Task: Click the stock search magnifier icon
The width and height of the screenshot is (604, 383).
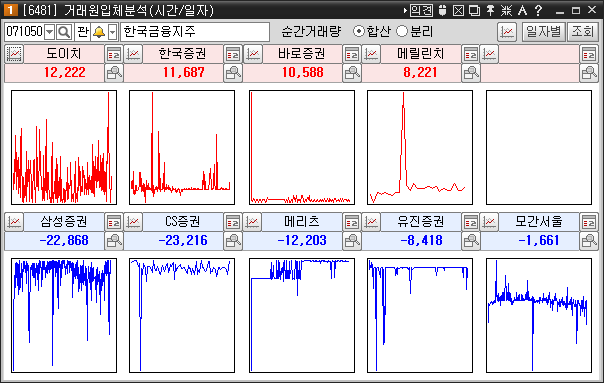Action: click(x=64, y=32)
